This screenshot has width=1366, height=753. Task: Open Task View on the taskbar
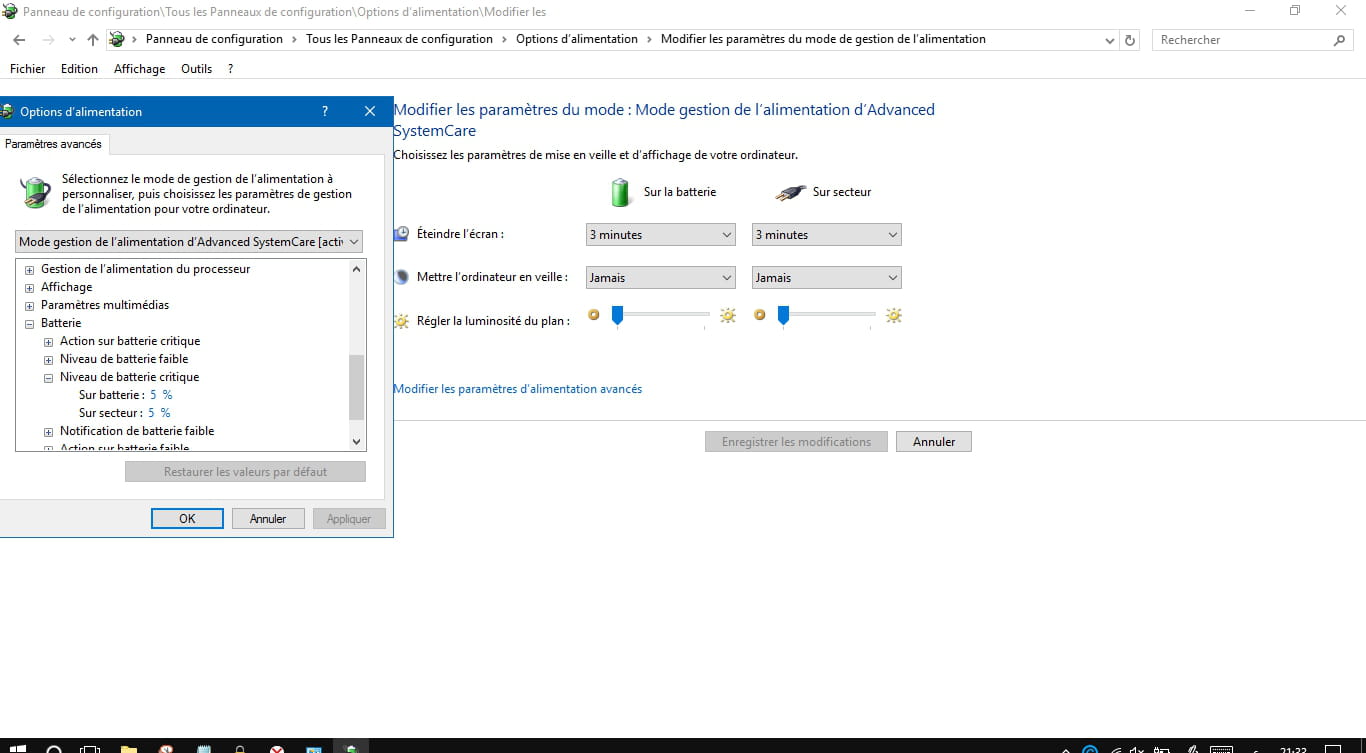click(90, 749)
